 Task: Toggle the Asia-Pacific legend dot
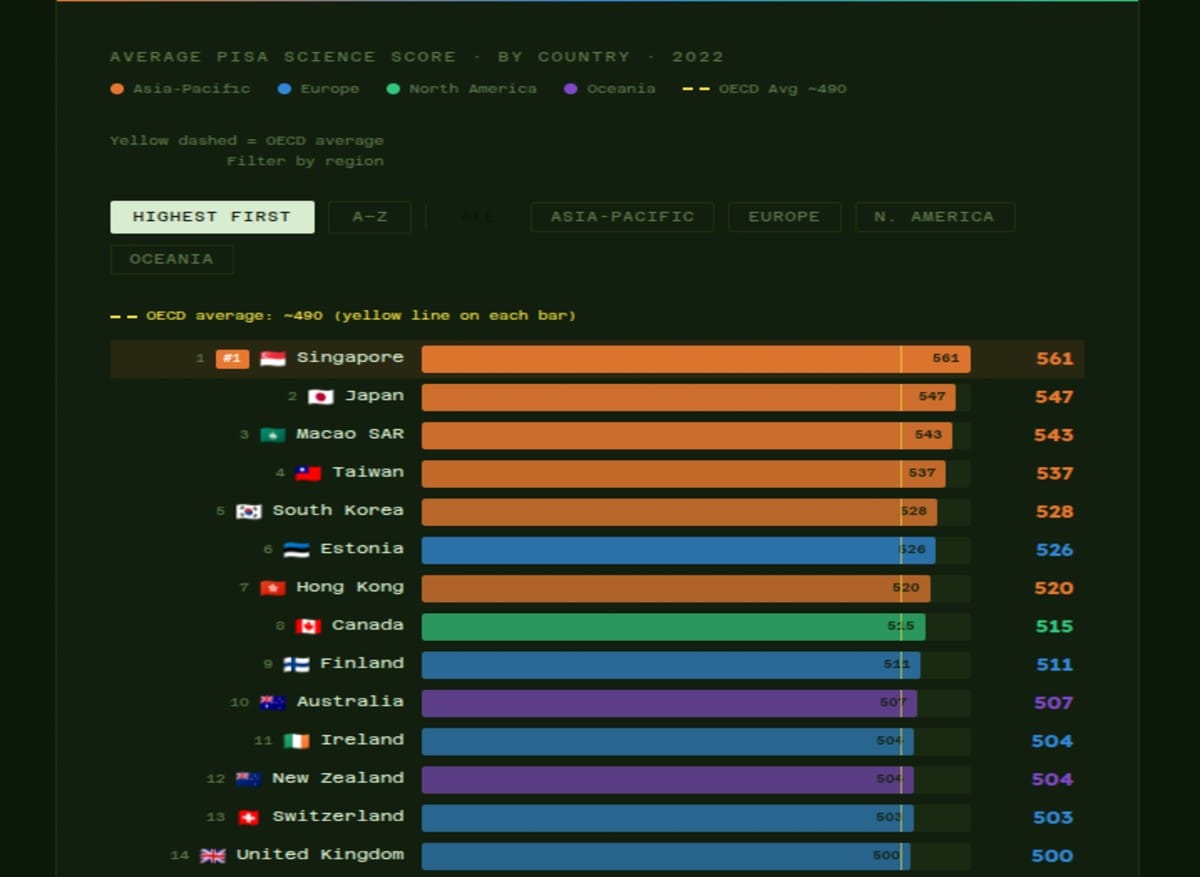coord(117,88)
